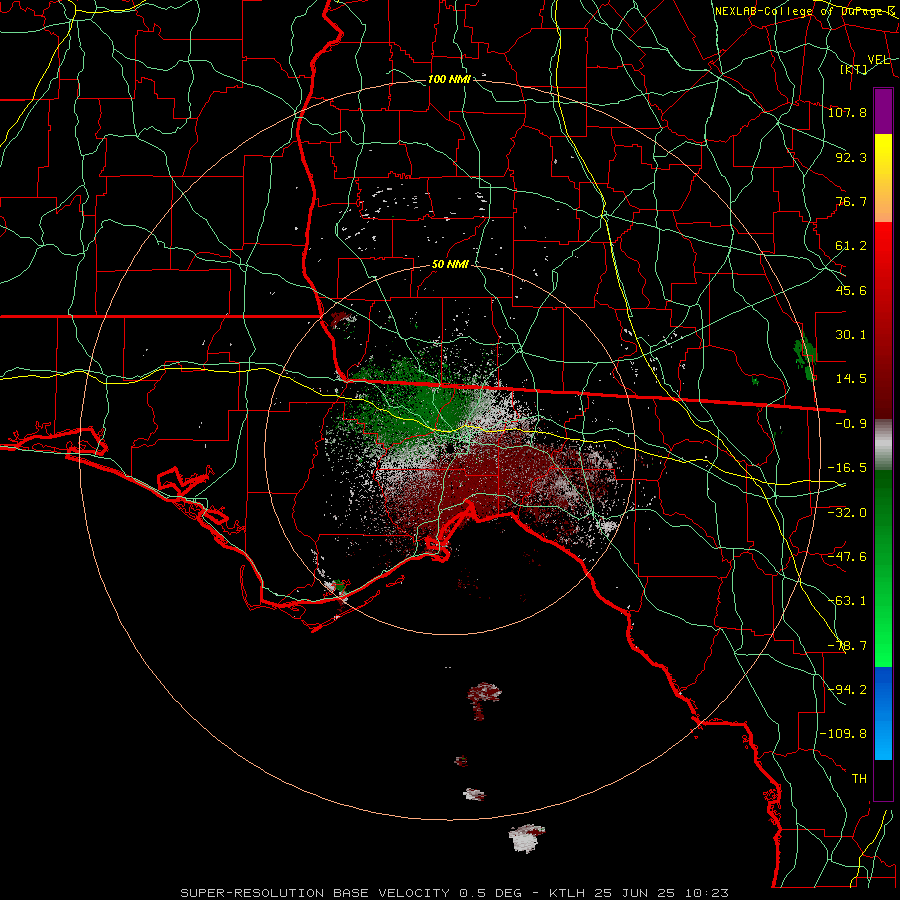Click the 100 NMI range ring label
Image resolution: width=900 pixels, height=900 pixels.
click(x=449, y=79)
